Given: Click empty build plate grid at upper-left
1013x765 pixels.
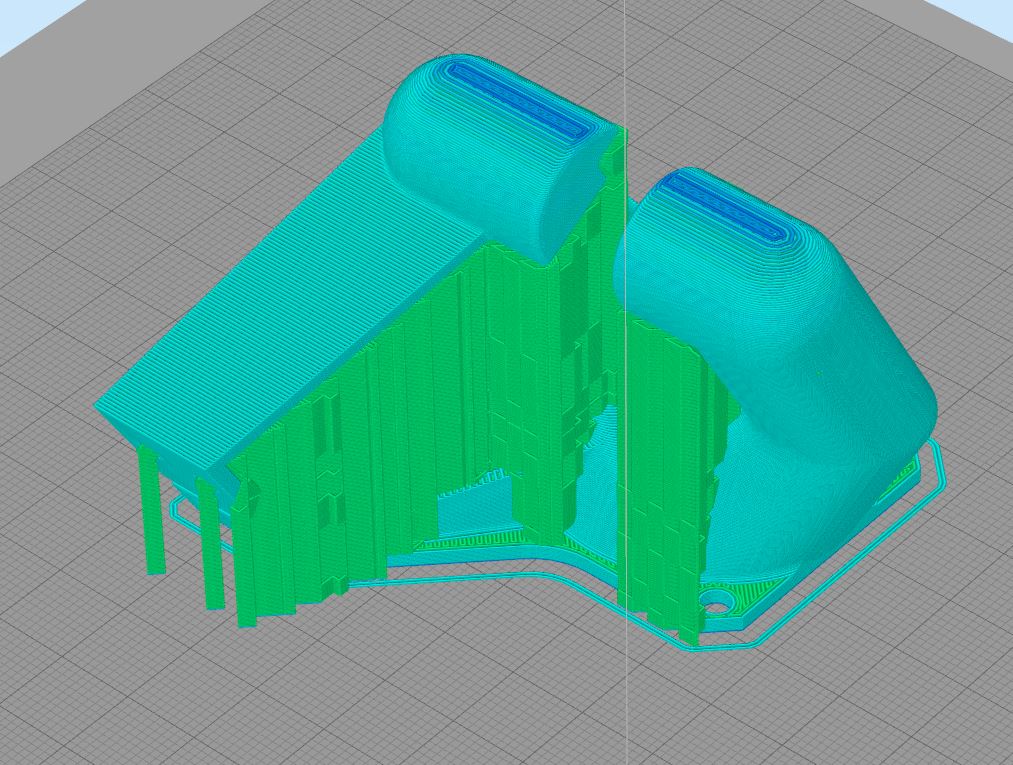Looking at the screenshot, I should click(150, 150).
